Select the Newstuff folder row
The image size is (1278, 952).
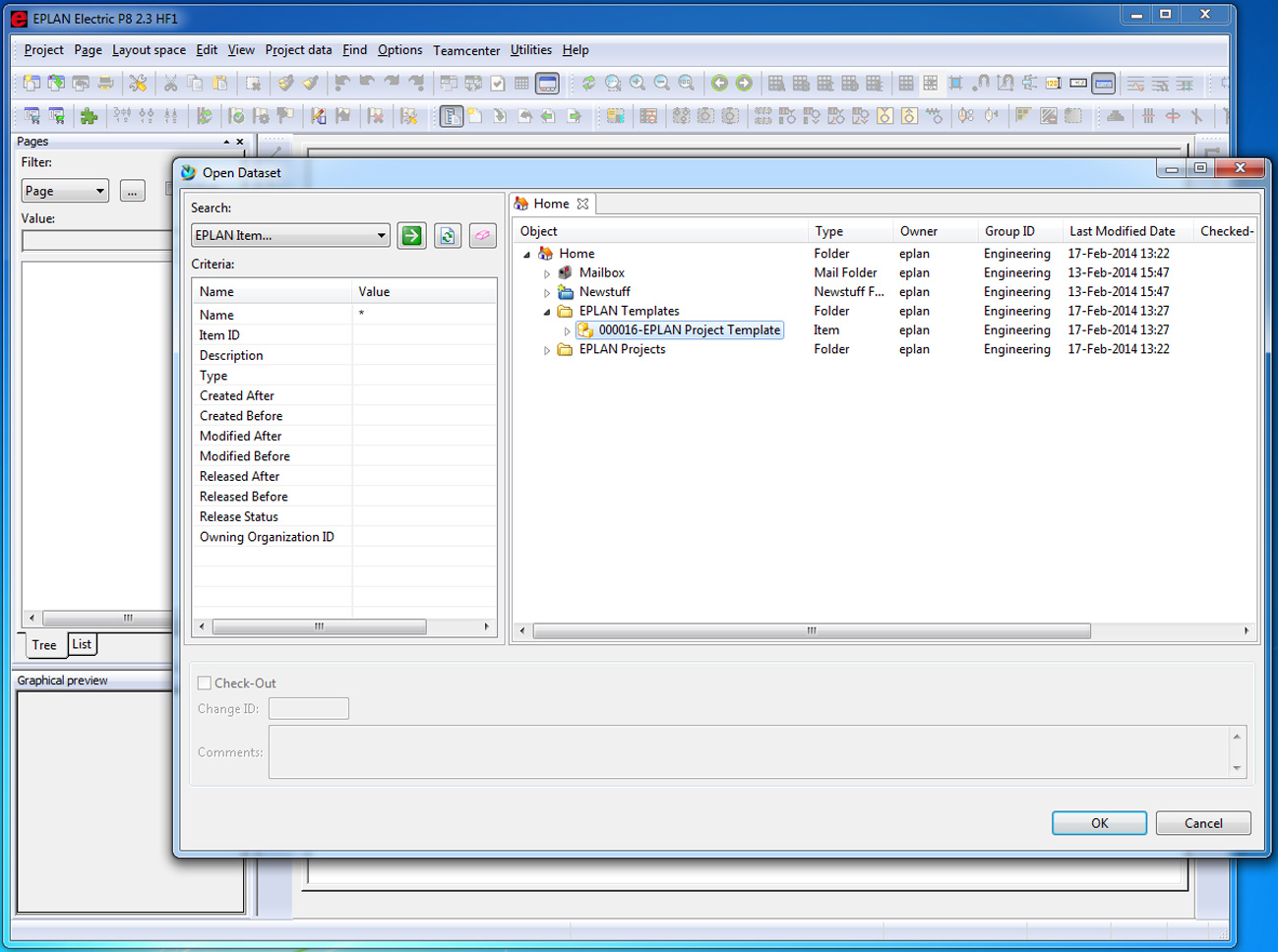(x=604, y=292)
